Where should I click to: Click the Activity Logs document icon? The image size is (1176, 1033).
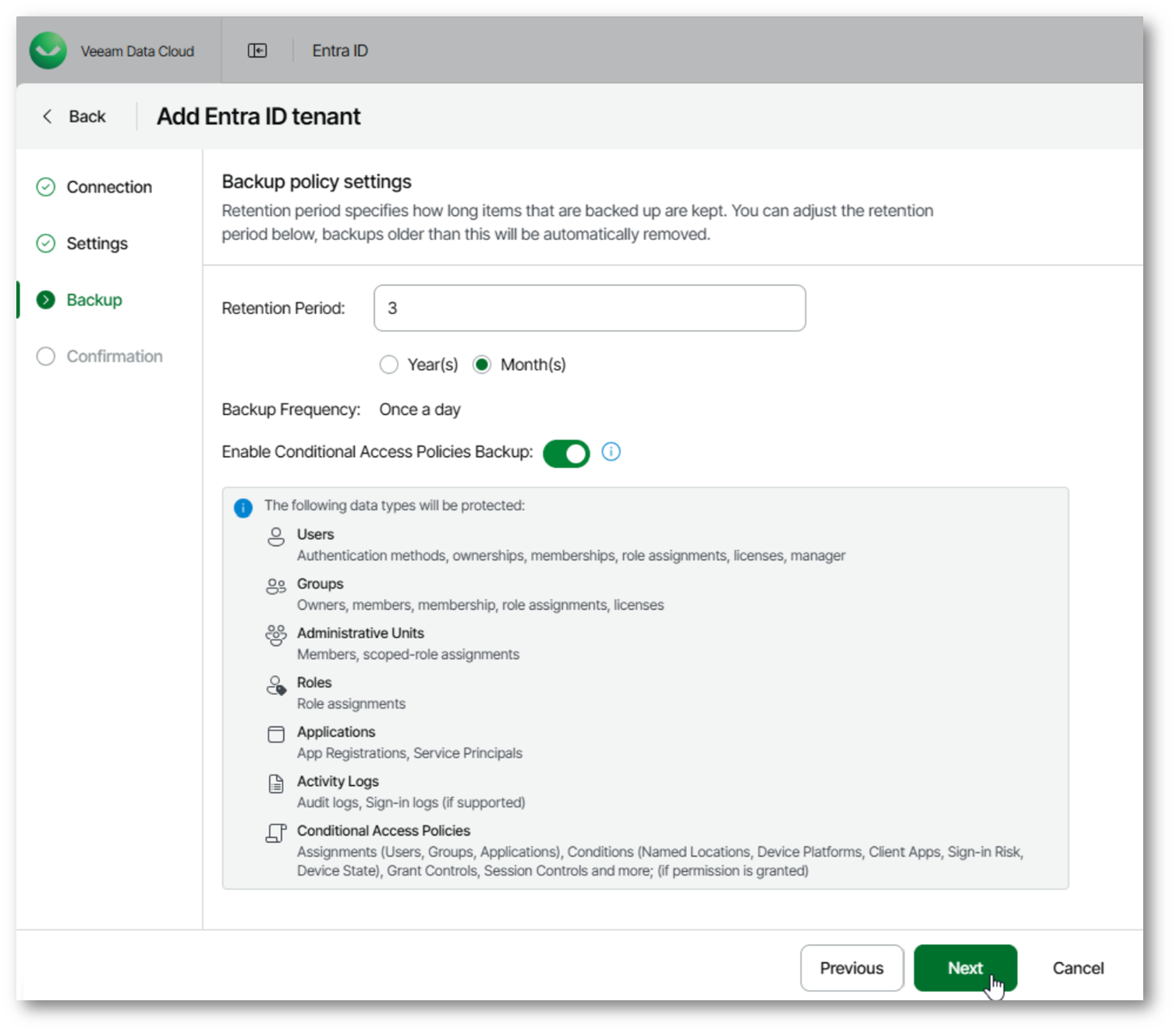tap(276, 784)
